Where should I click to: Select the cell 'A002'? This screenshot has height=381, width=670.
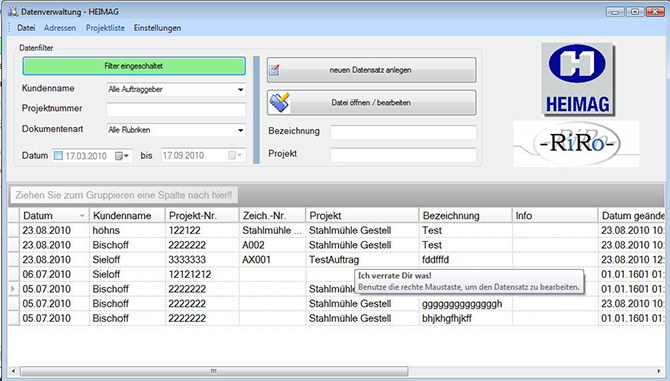point(272,245)
